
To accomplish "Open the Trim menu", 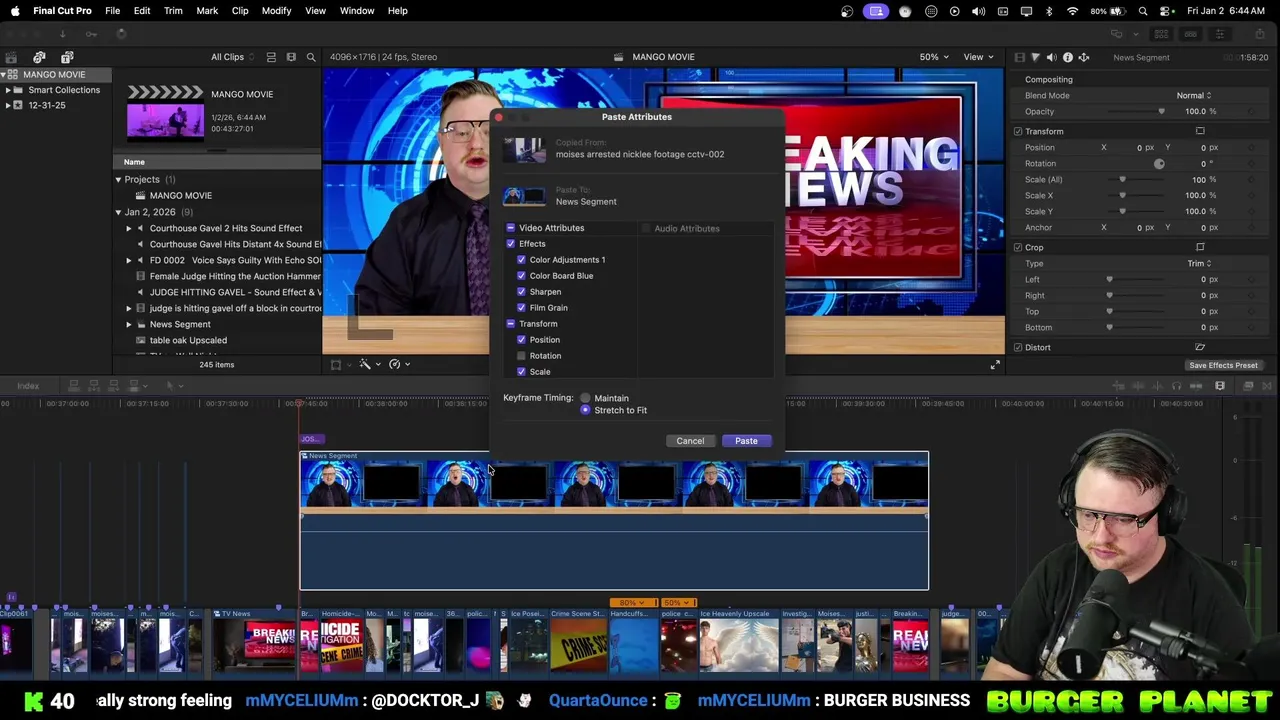I will pyautogui.click(x=173, y=11).
